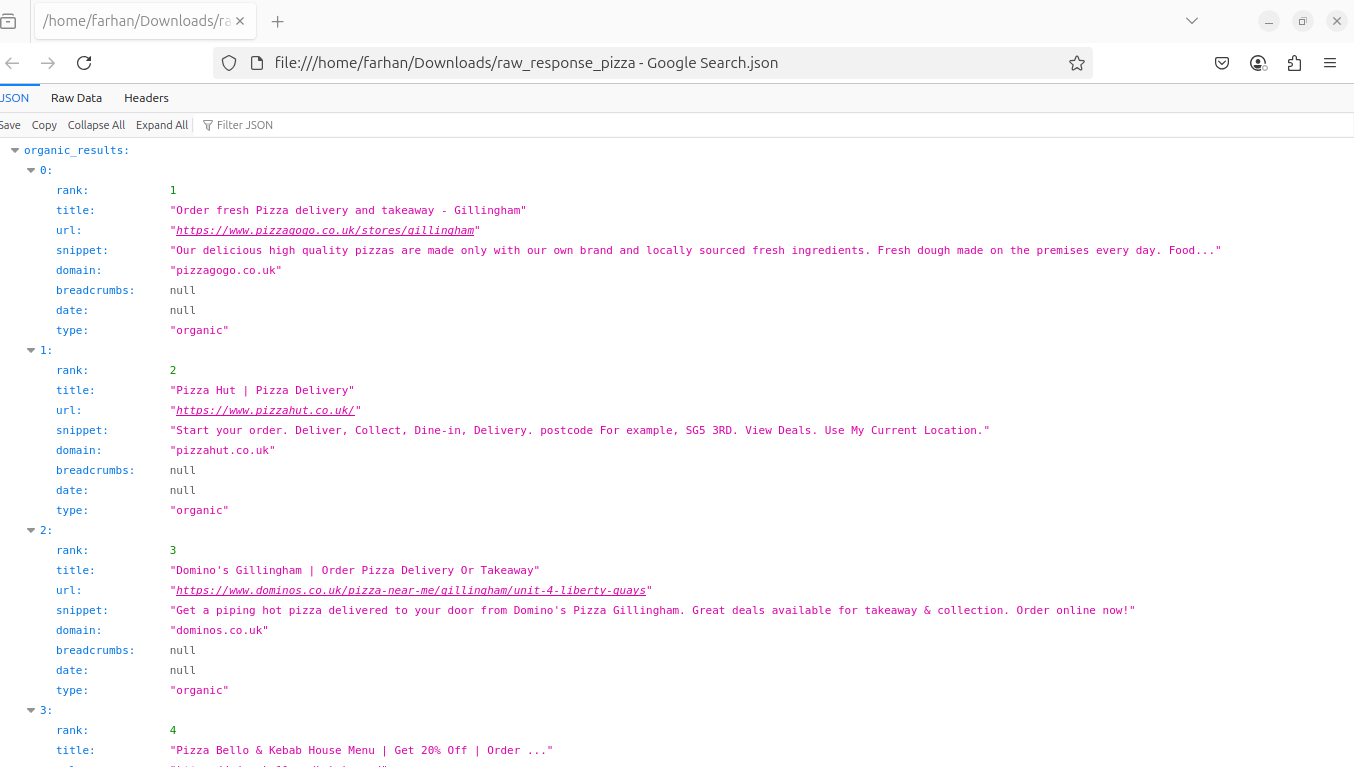
Task: Click the "pizzagogo.co.uk" domain value
Action: [226, 270]
